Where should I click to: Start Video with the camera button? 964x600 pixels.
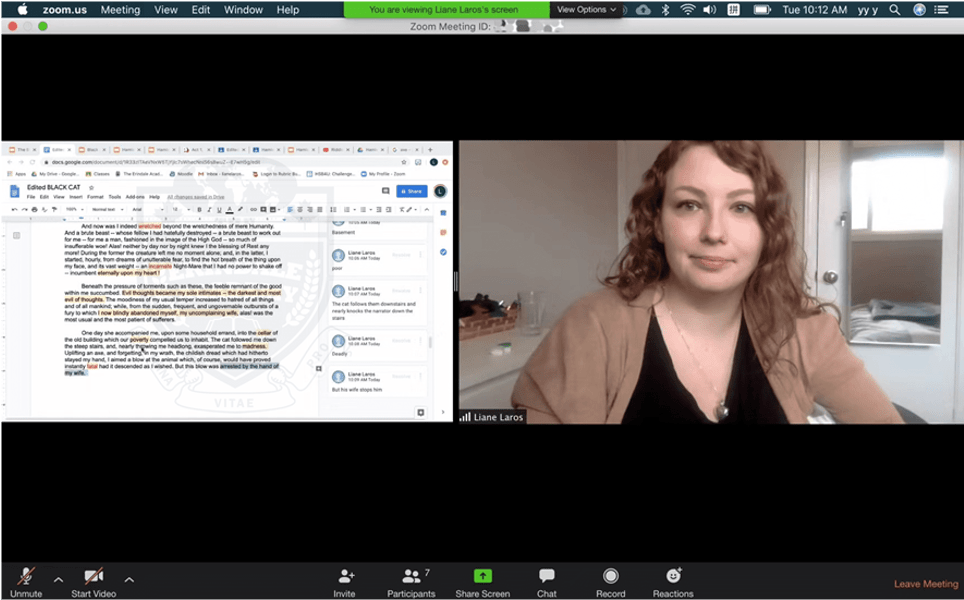click(94, 577)
